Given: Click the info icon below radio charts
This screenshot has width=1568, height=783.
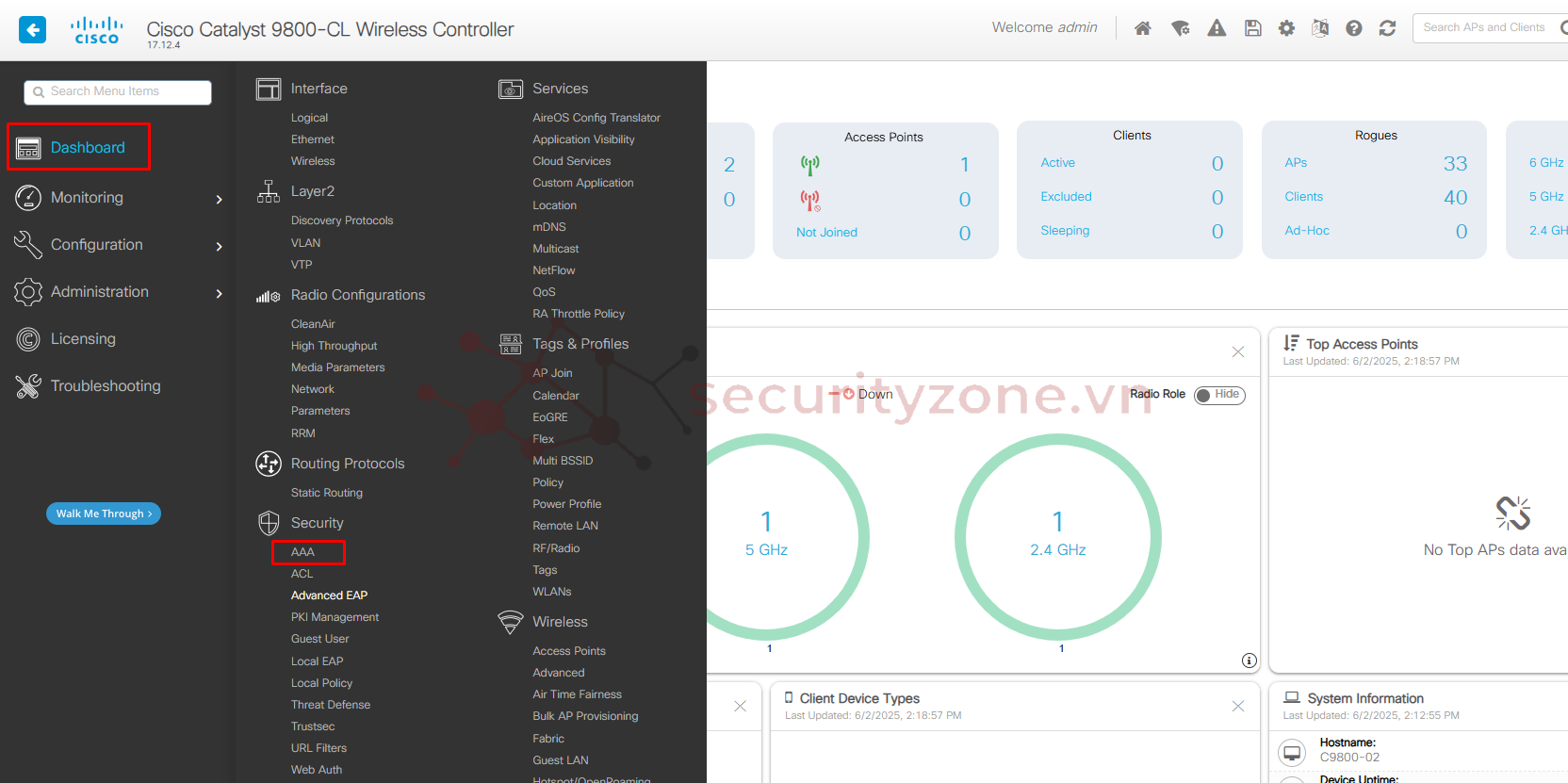Looking at the screenshot, I should click(1249, 661).
